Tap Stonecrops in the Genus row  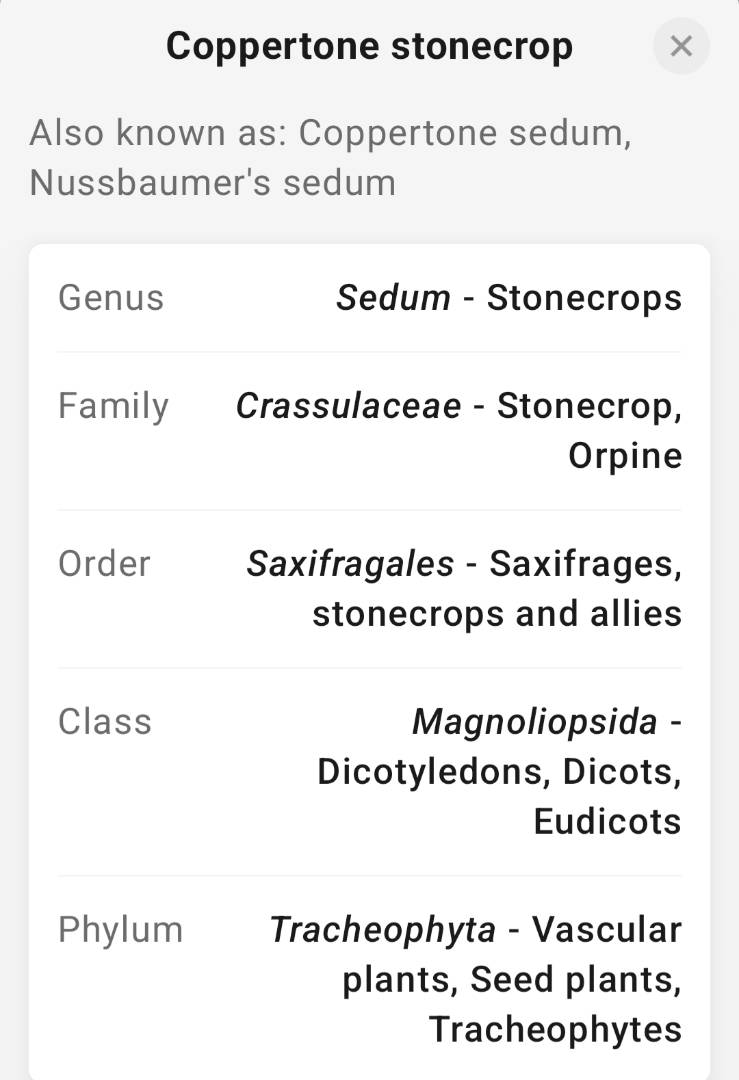tap(584, 298)
